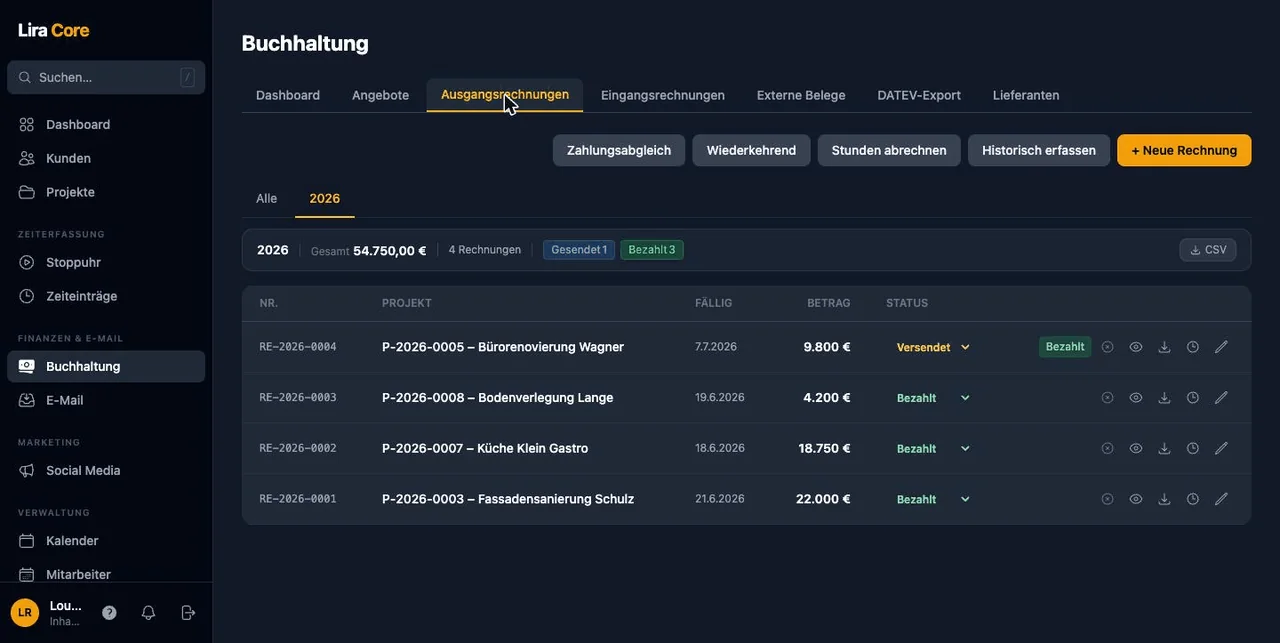Export 2026 invoices as CSV

pyautogui.click(x=1208, y=250)
